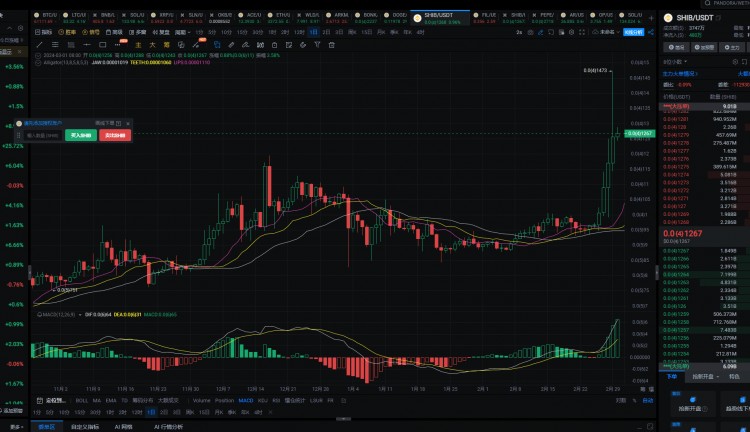This screenshot has width=750, height=432.
Task: Open the 指标 indicators icon
Action: [44, 32]
